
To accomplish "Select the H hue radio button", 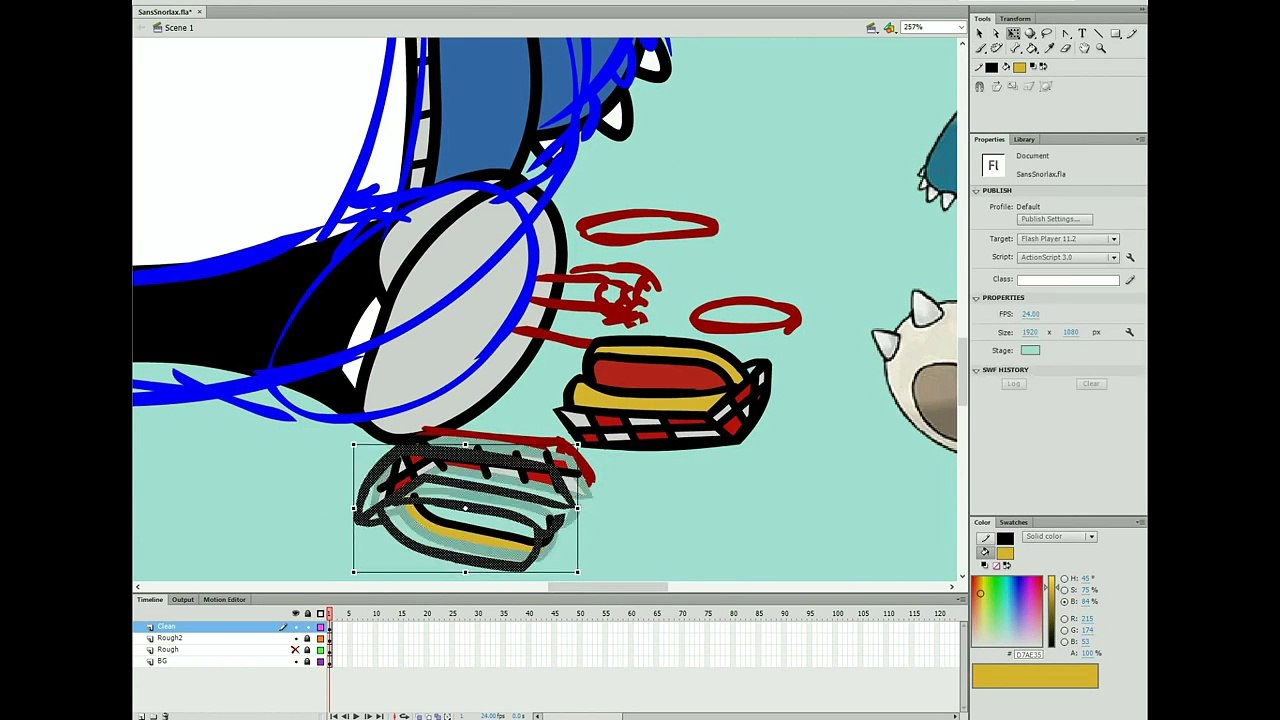I will click(1064, 578).
